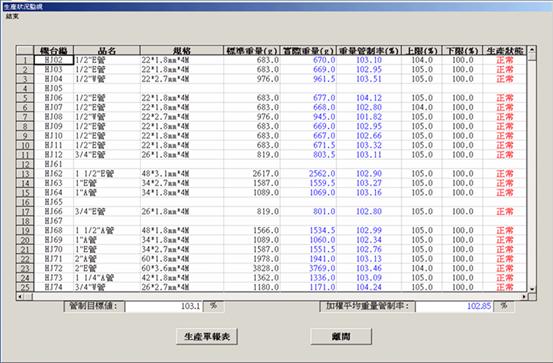Click the 下限(%) column header
The image size is (553, 363).
click(462, 50)
